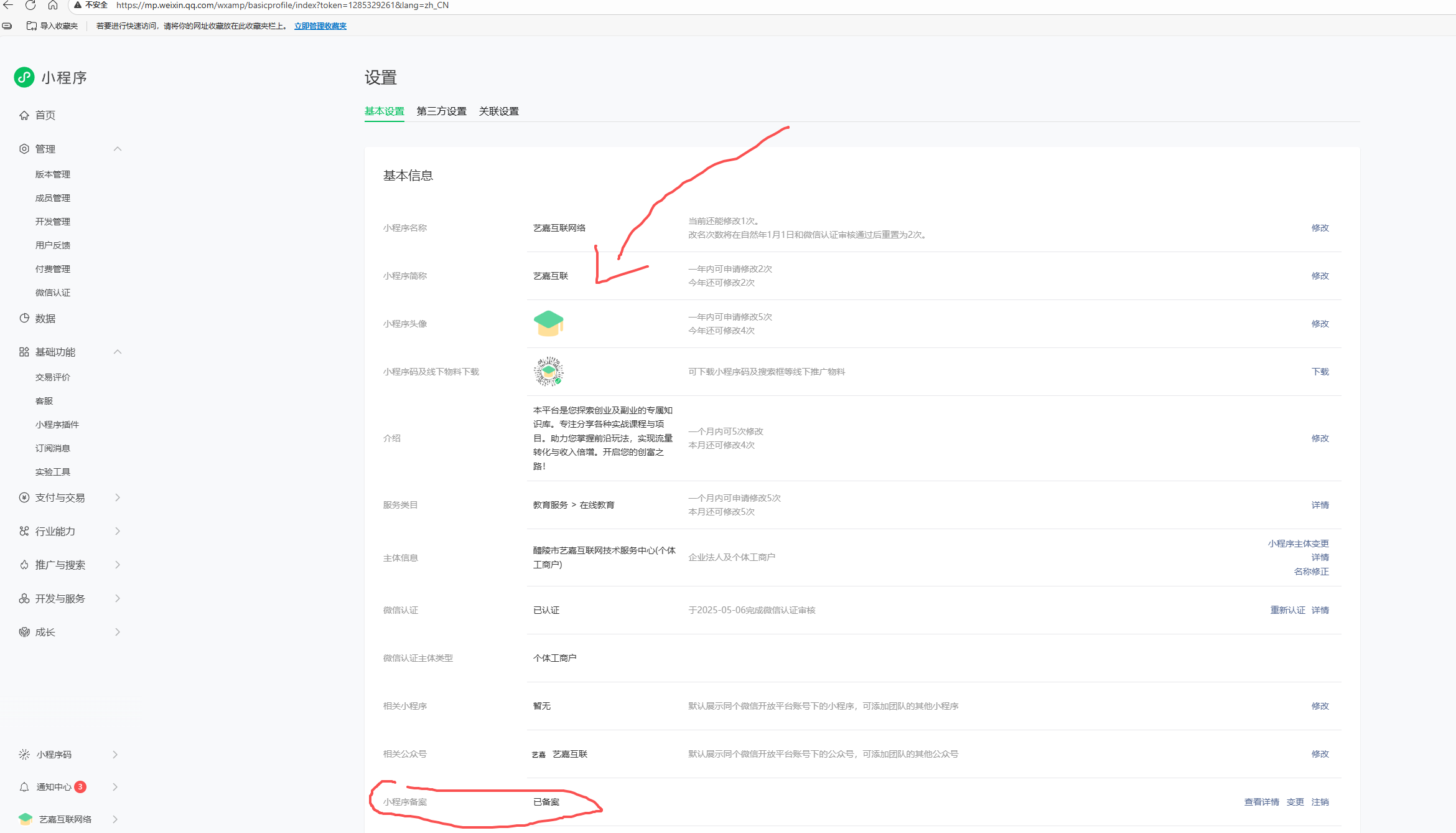Expand the 开发与服务 section
Viewport: 1456px width, 833px height.
pyautogui.click(x=118, y=598)
